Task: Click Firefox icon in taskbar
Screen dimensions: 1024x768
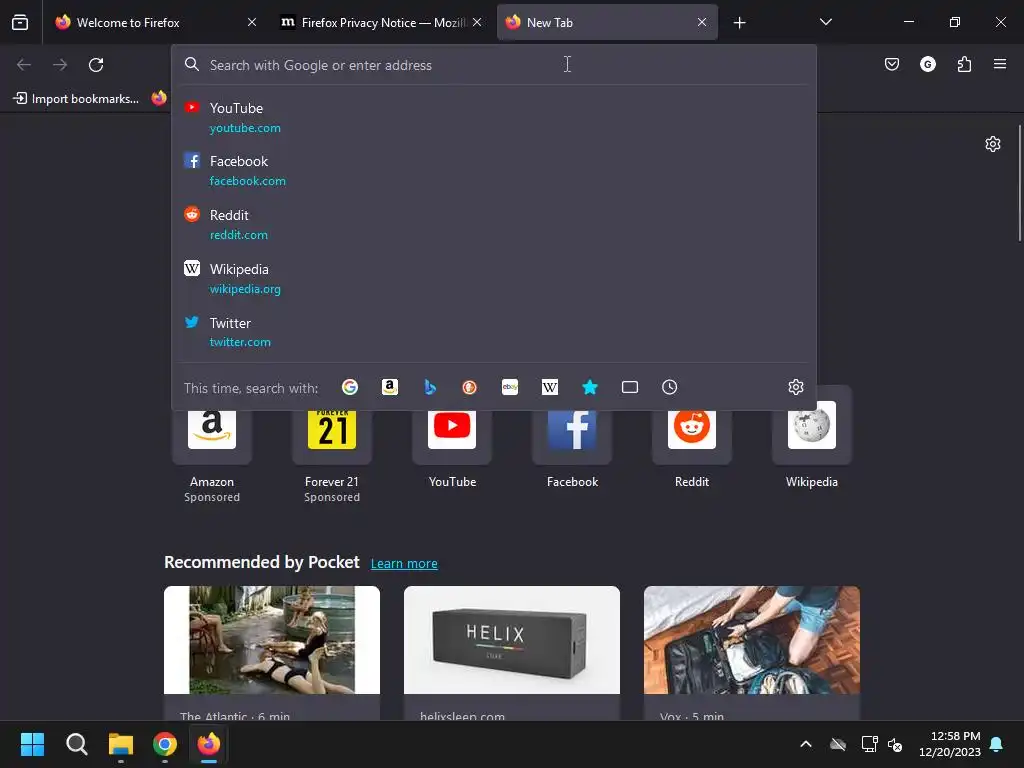Action: (209, 744)
